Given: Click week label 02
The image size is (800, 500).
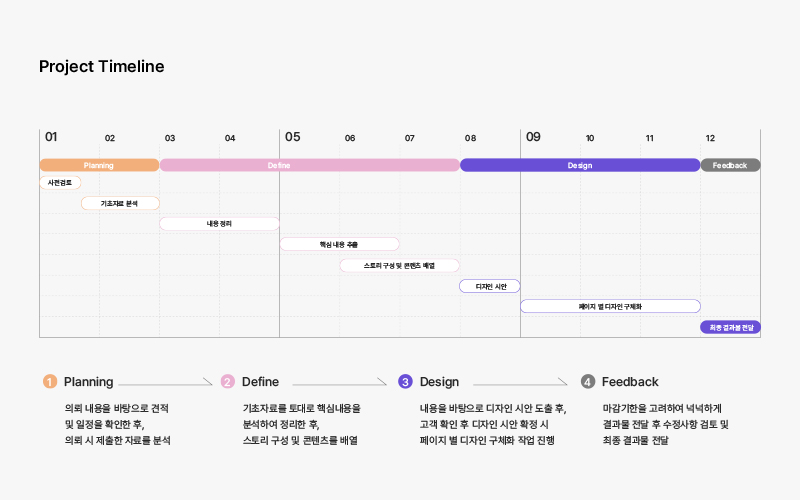Looking at the screenshot, I should 110,138.
